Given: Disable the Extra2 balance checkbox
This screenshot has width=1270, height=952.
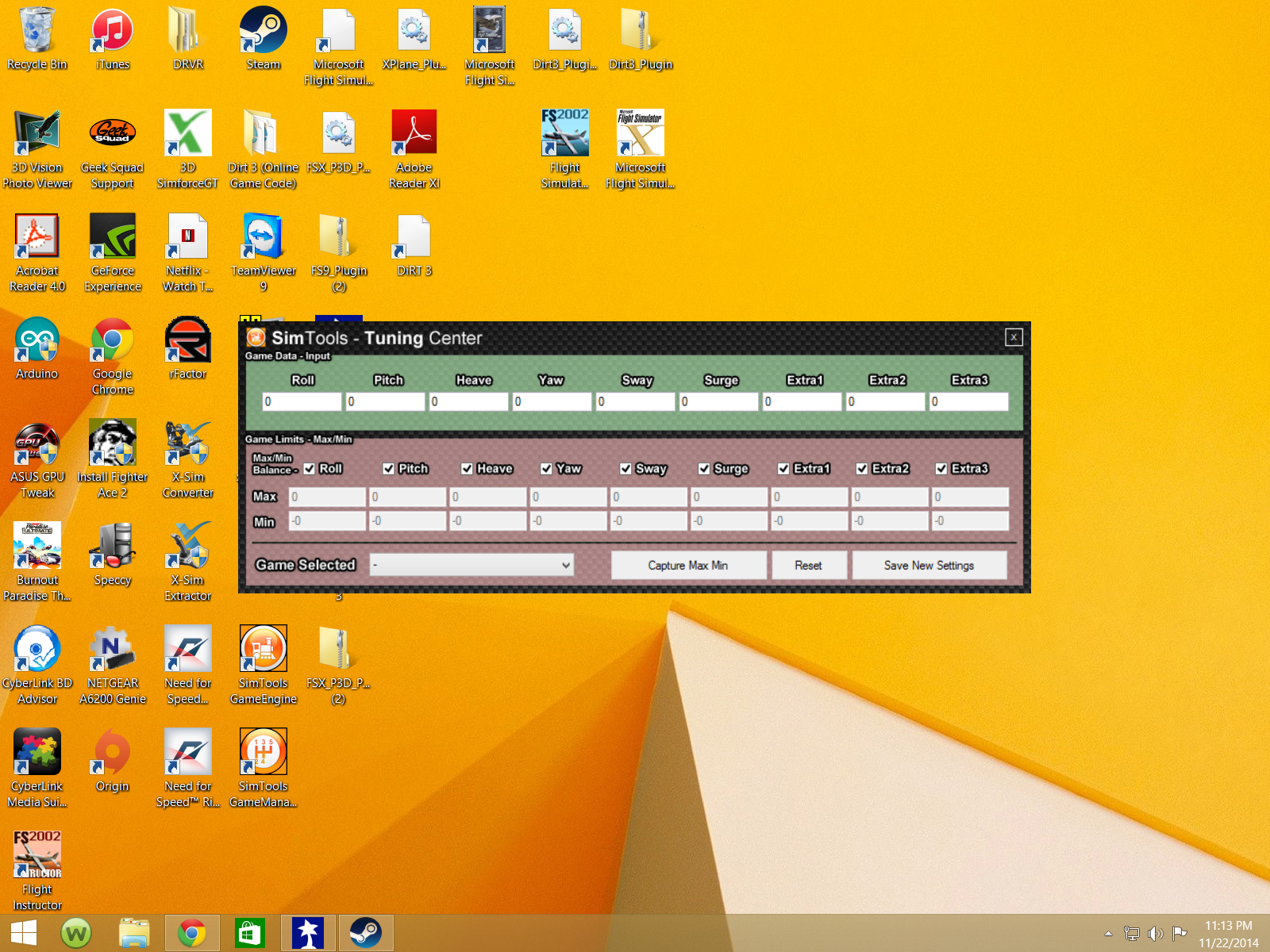Looking at the screenshot, I should 862,469.
